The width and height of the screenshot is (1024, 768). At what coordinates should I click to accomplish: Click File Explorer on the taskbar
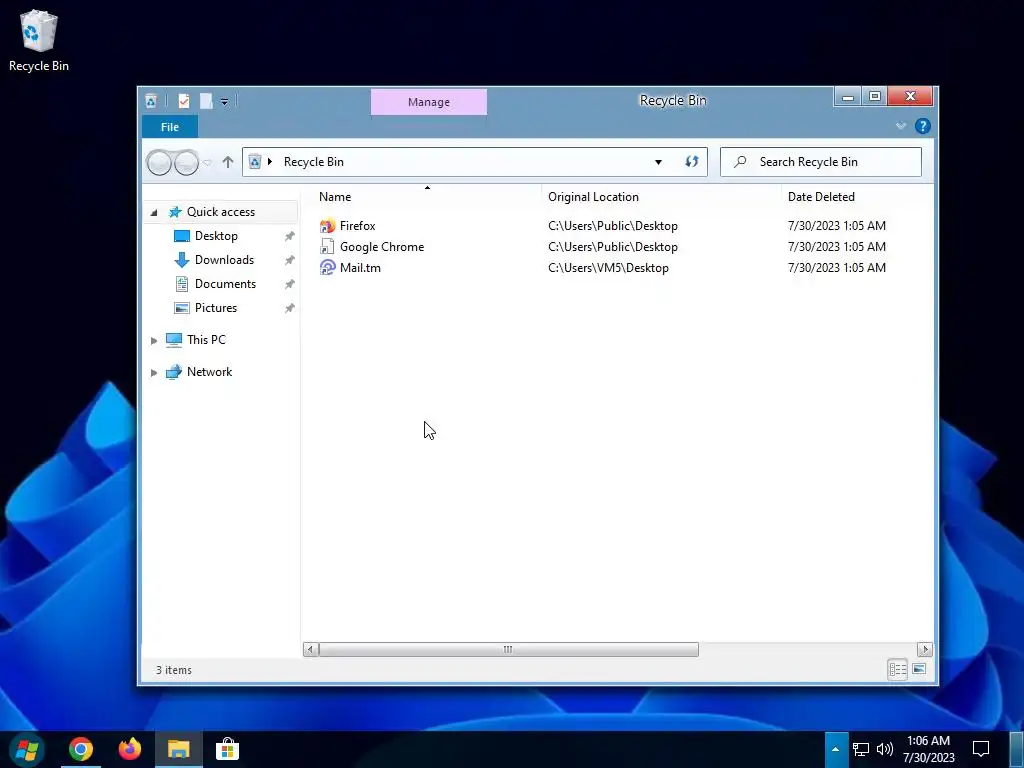[178, 750]
